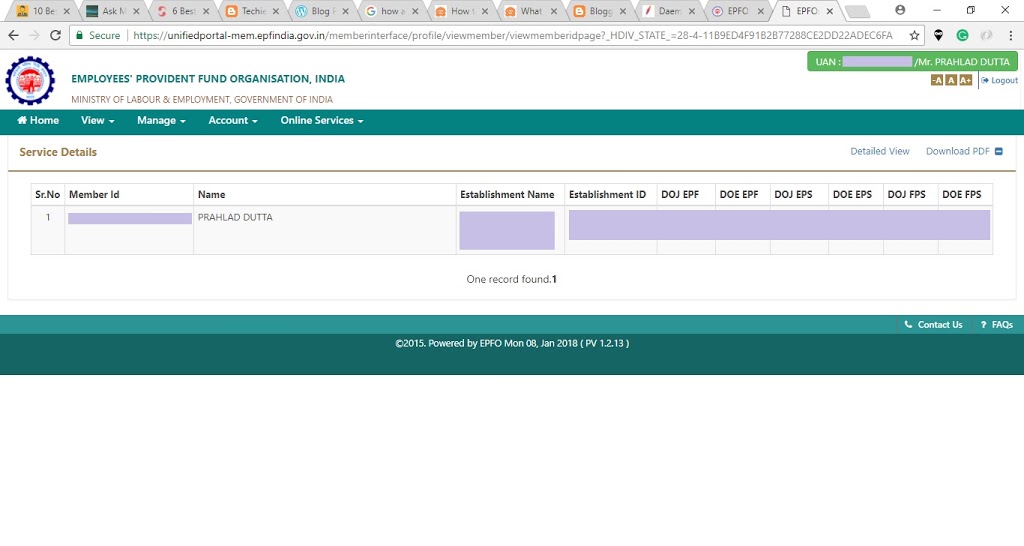
Task: Switch to the 'Daem' tab
Action: coord(670,11)
